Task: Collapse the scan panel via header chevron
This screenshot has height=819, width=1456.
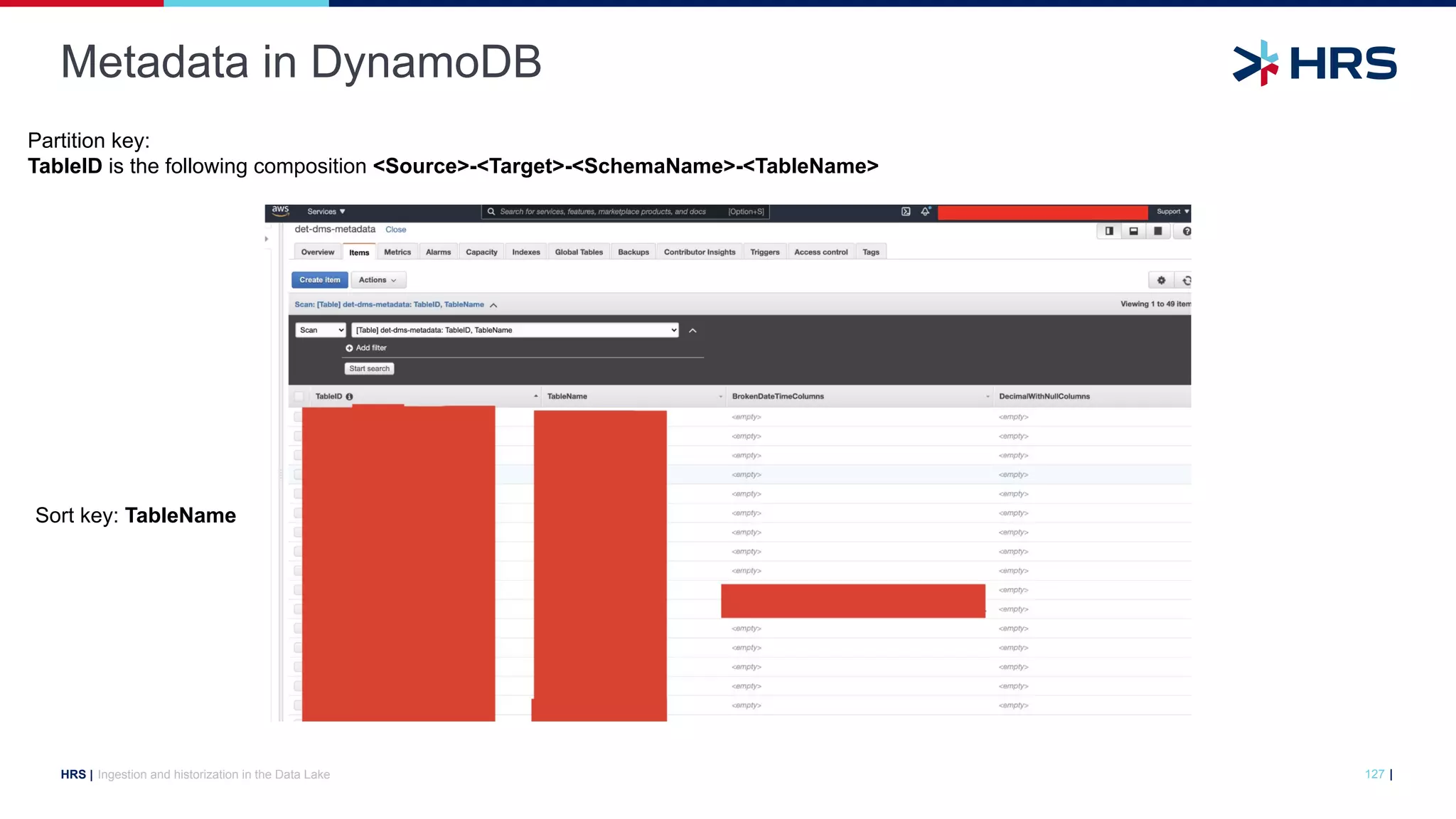Action: click(493, 305)
